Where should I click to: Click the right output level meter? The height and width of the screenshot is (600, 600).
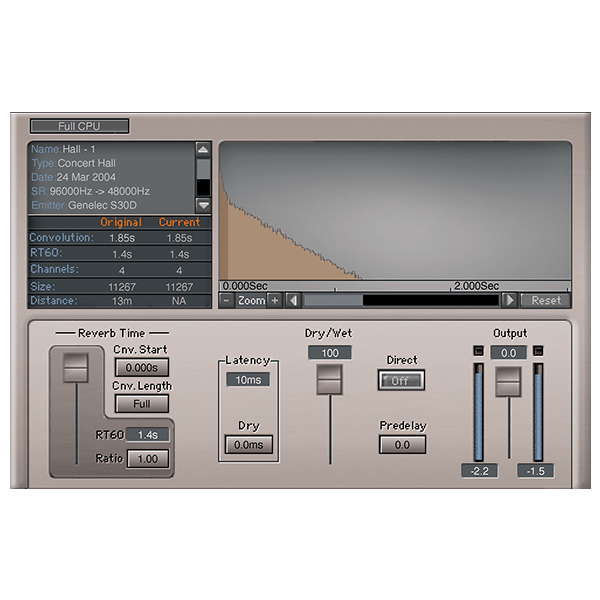(x=538, y=412)
